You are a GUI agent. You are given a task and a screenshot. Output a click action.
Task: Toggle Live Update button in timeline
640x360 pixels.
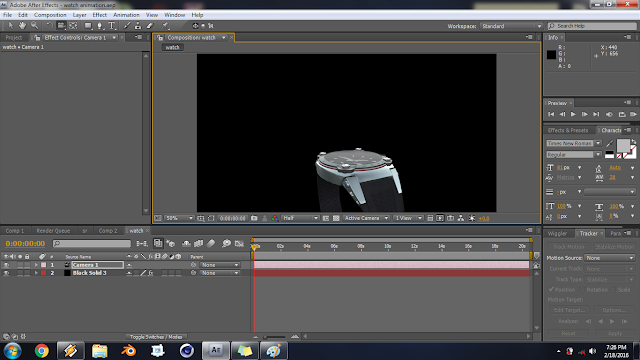coord(158,244)
